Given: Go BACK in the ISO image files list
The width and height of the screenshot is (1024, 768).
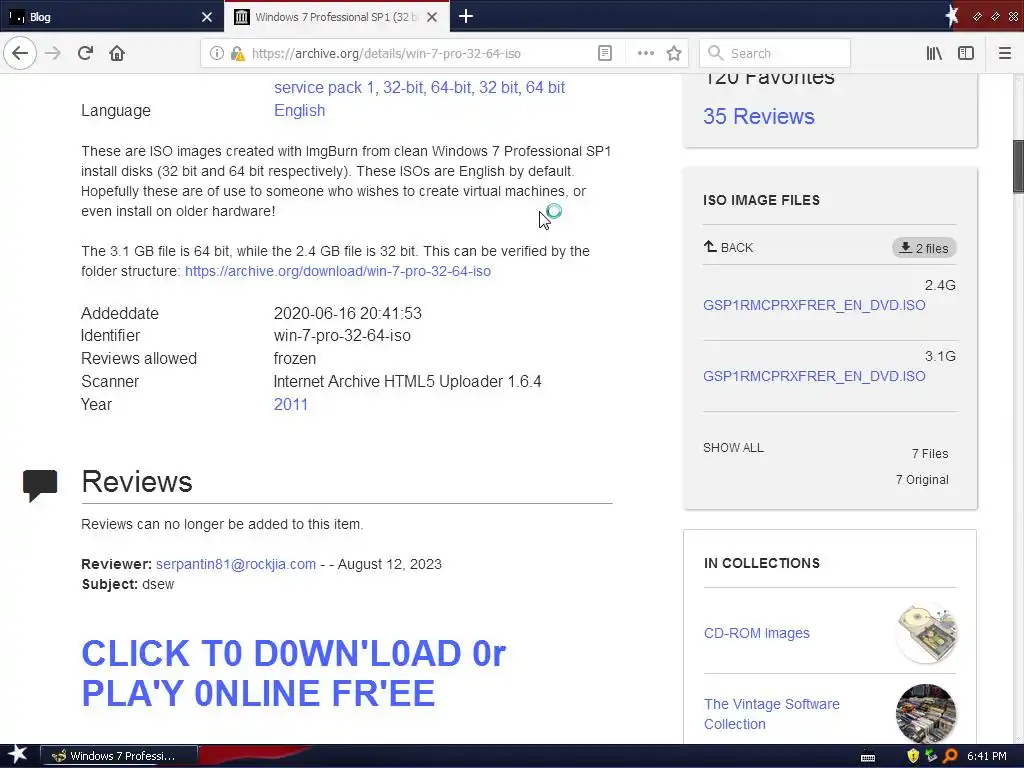Looking at the screenshot, I should 728,248.
